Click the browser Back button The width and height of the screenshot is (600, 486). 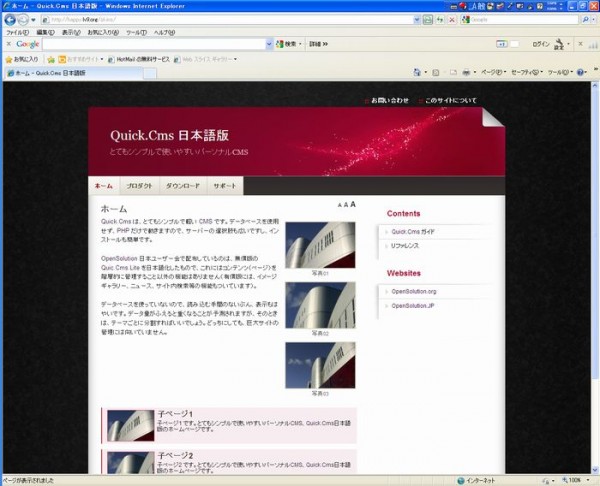10,19
